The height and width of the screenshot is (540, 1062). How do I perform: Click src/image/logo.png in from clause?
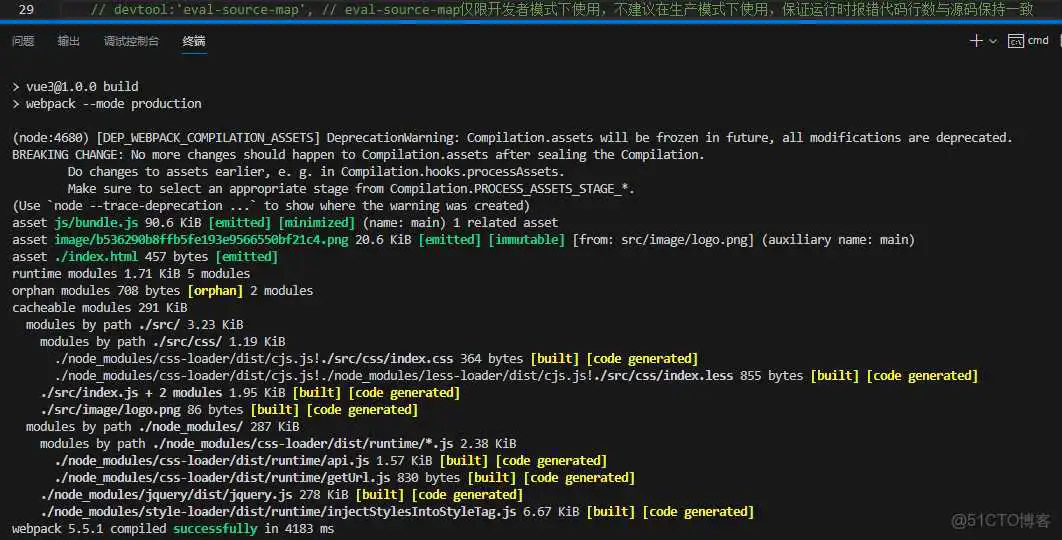[x=682, y=239]
